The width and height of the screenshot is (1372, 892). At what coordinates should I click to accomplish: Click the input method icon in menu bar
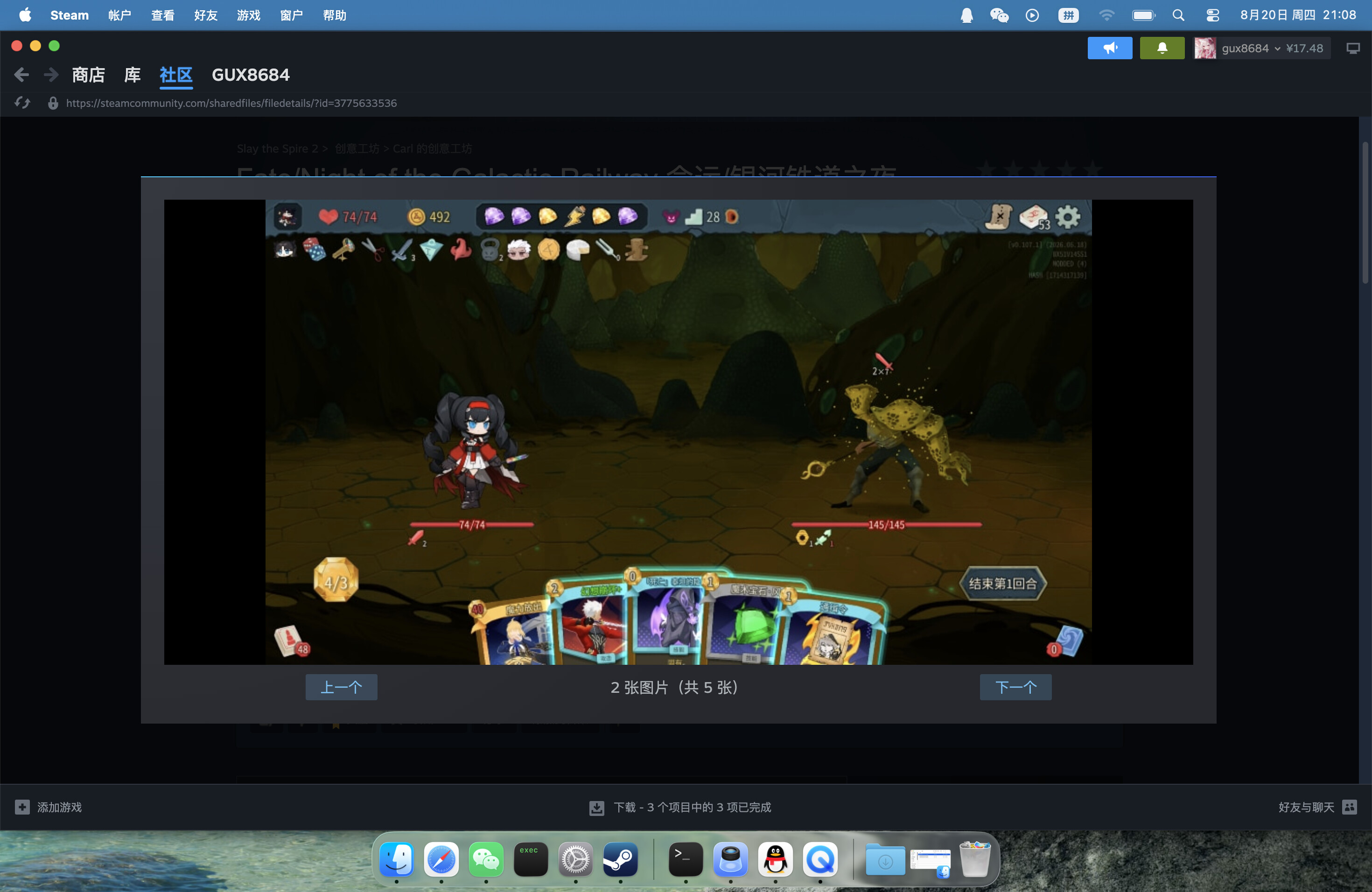[x=1068, y=15]
